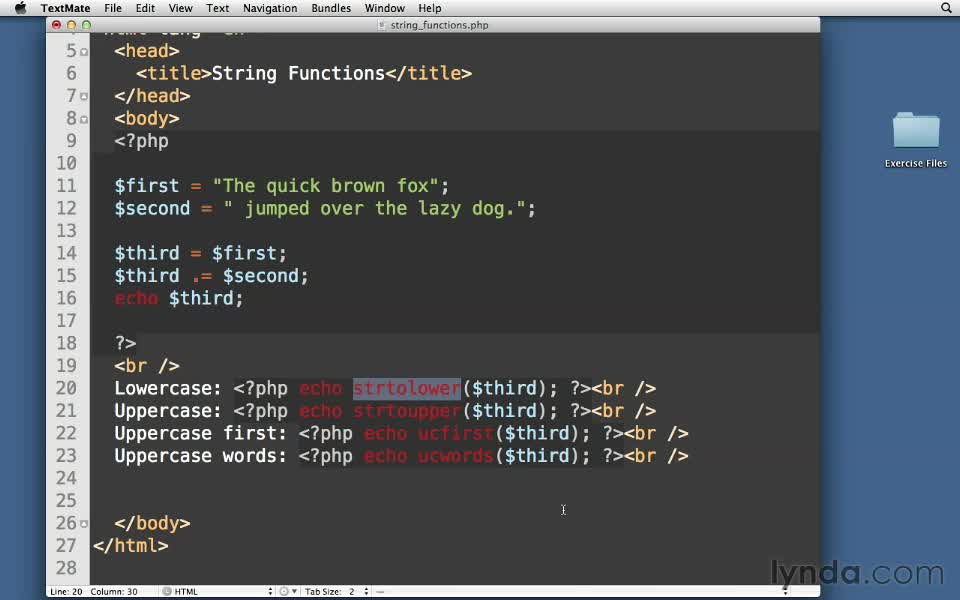960x600 pixels.
Task: Open the Navigation menu
Action: pos(270,8)
